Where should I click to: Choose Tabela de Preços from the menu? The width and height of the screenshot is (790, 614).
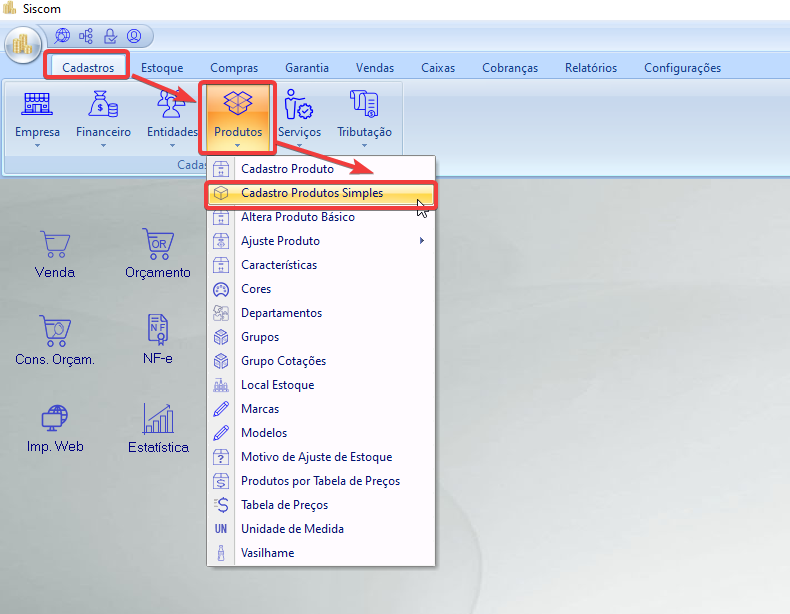[x=284, y=505]
